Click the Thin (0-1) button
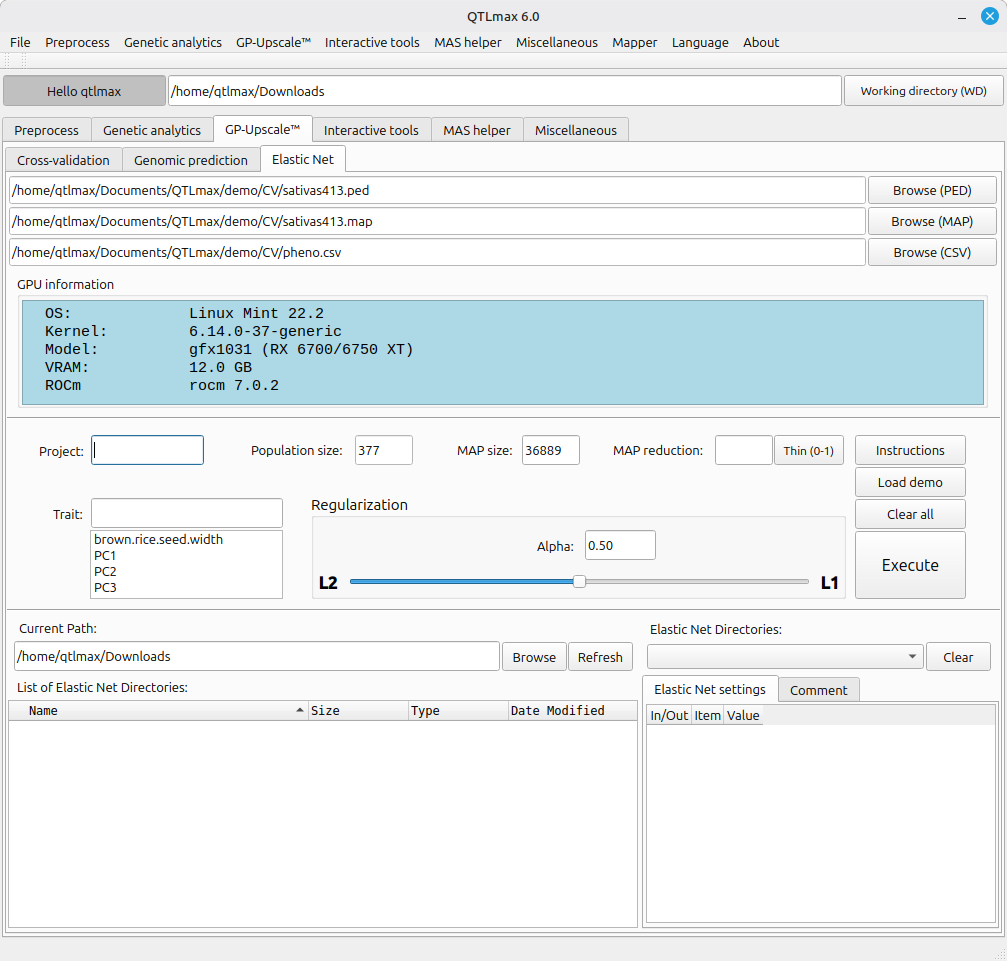This screenshot has width=1007, height=961. [808, 451]
